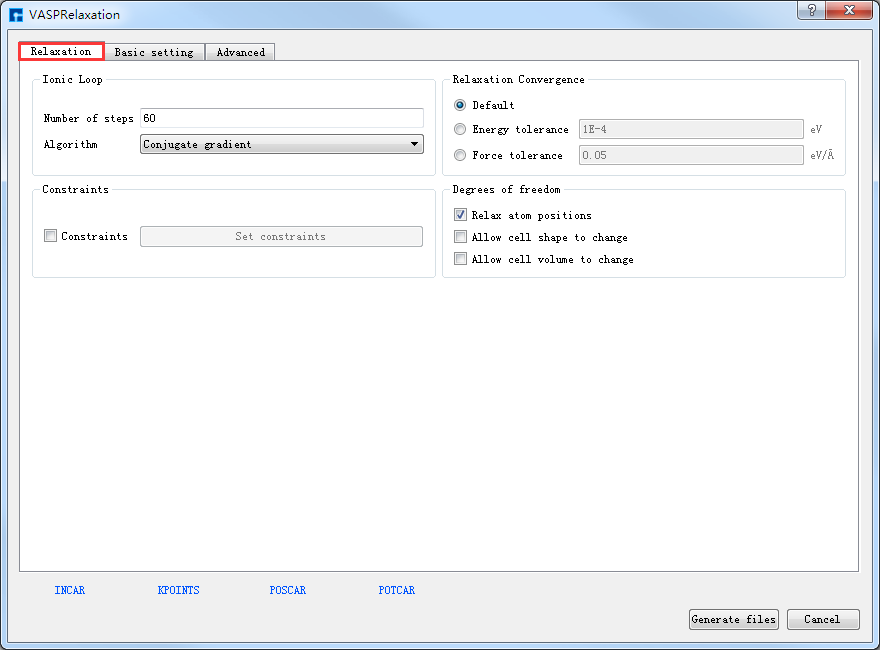Open the KPOINTS file link
880x650 pixels.
[x=179, y=591]
